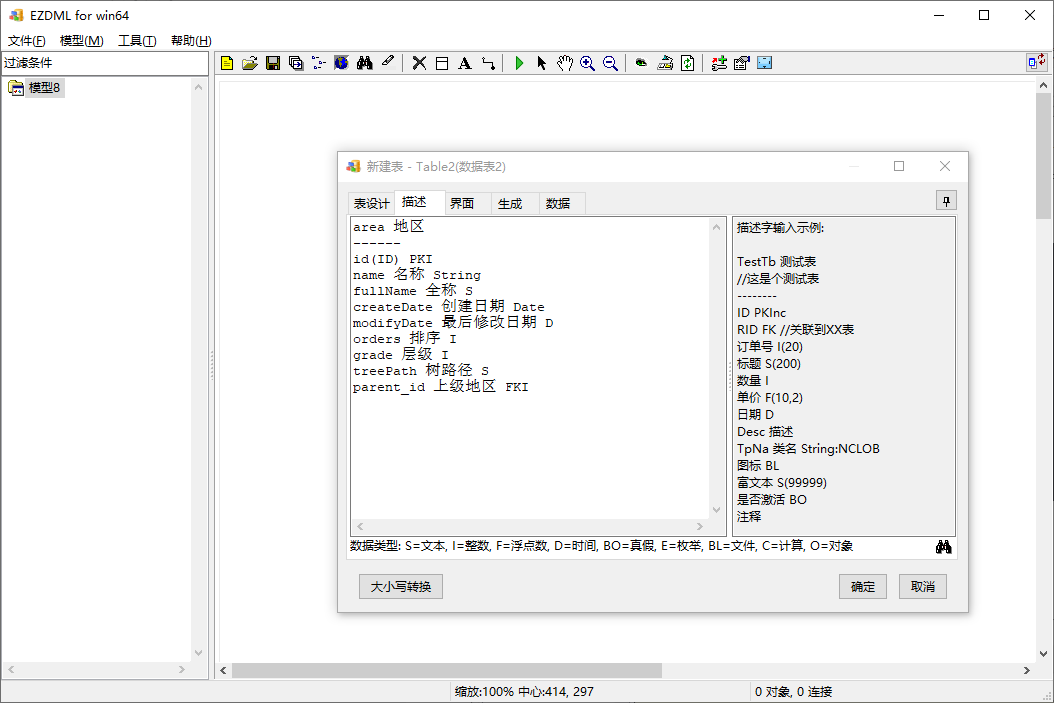Save the model with the diskette icon
The width and height of the screenshot is (1054, 703).
click(273, 62)
